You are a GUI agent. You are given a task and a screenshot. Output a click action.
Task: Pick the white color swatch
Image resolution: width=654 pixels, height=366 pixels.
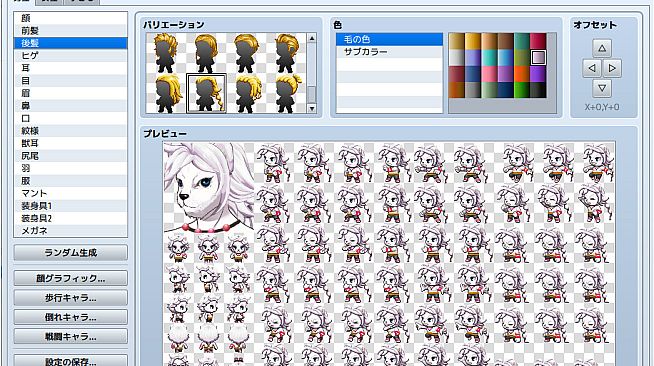(457, 58)
